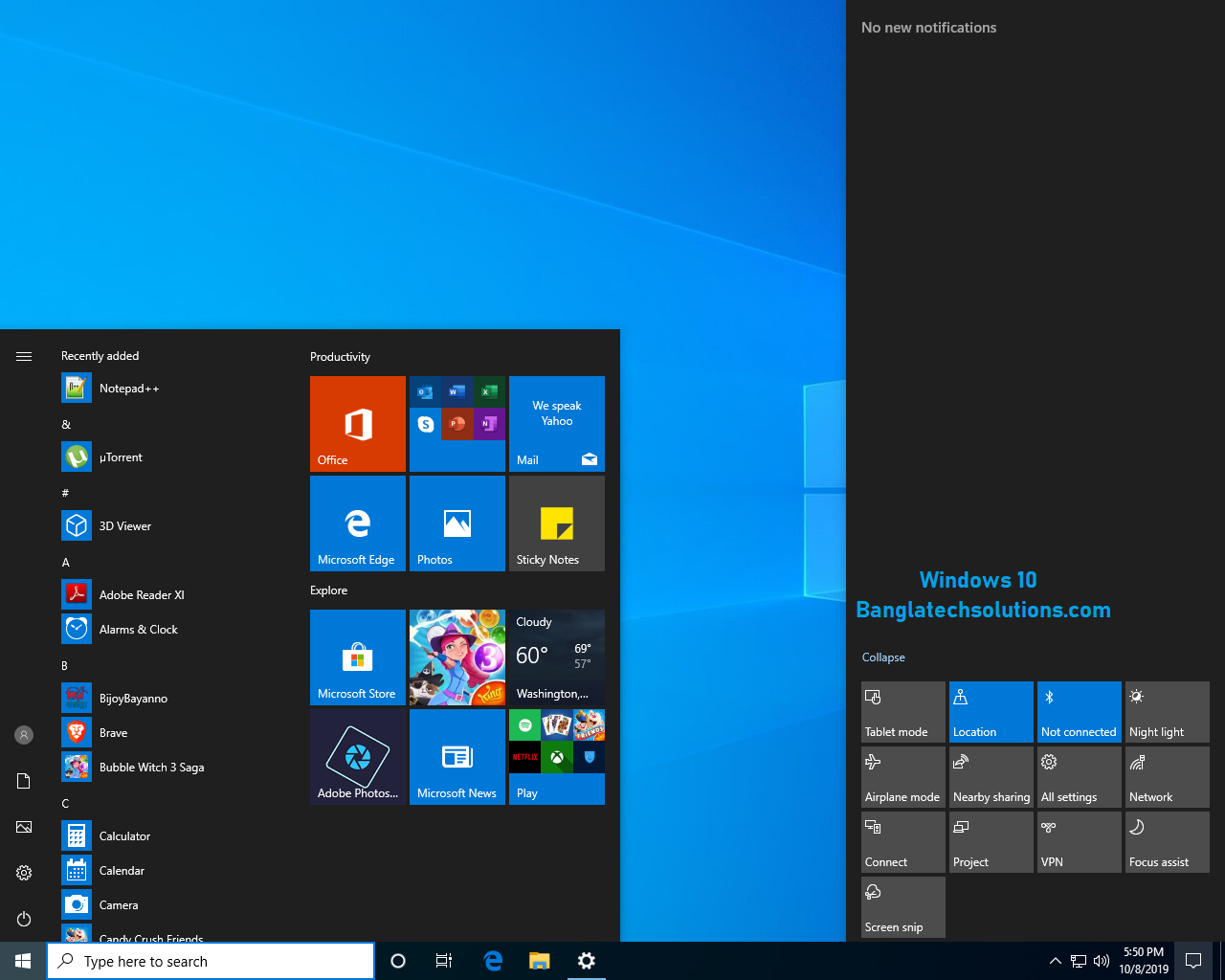Open the Play folder tile
Image resolution: width=1225 pixels, height=980 pixels.
click(x=557, y=757)
